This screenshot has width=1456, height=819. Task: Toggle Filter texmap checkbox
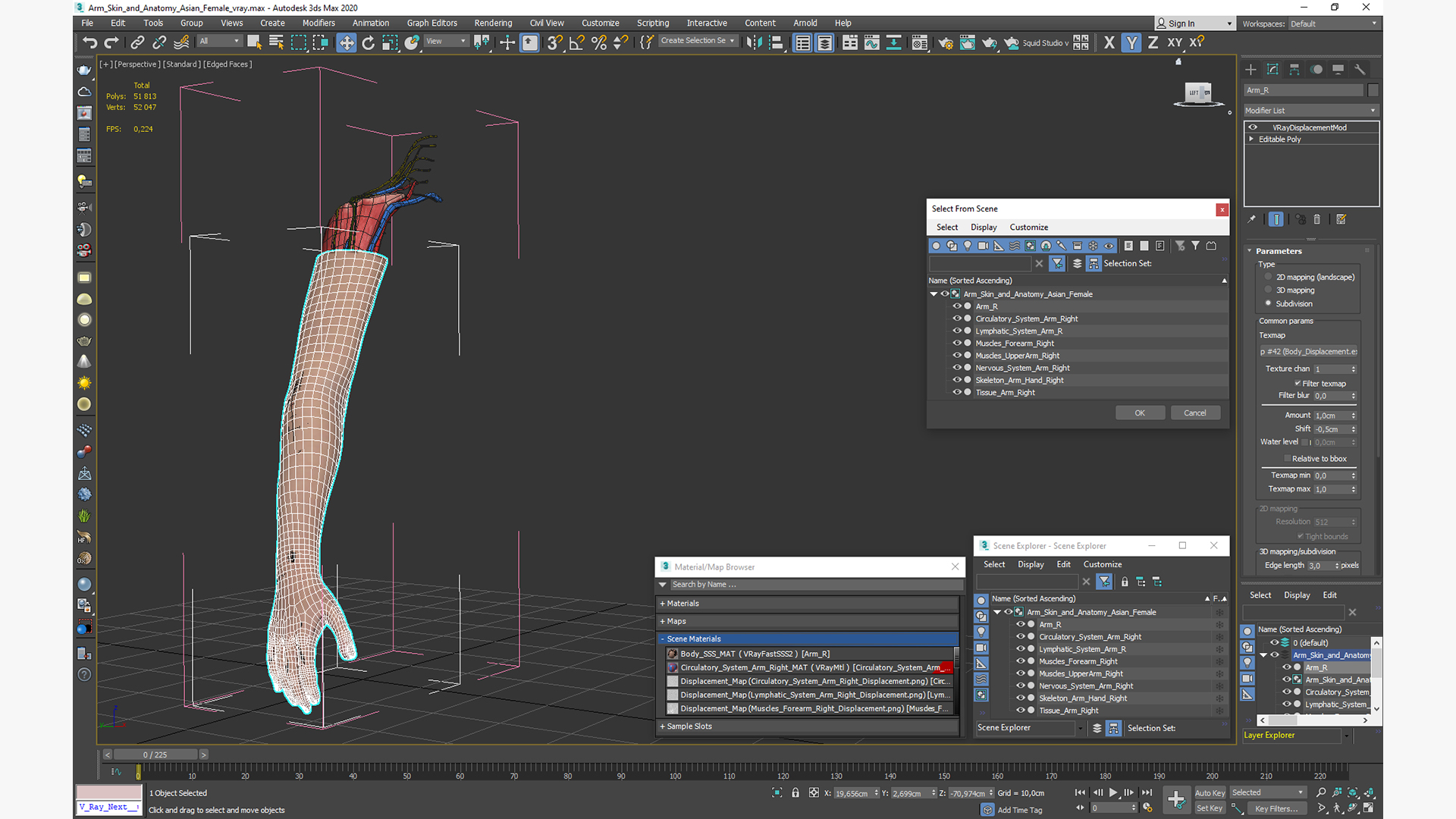point(1298,384)
